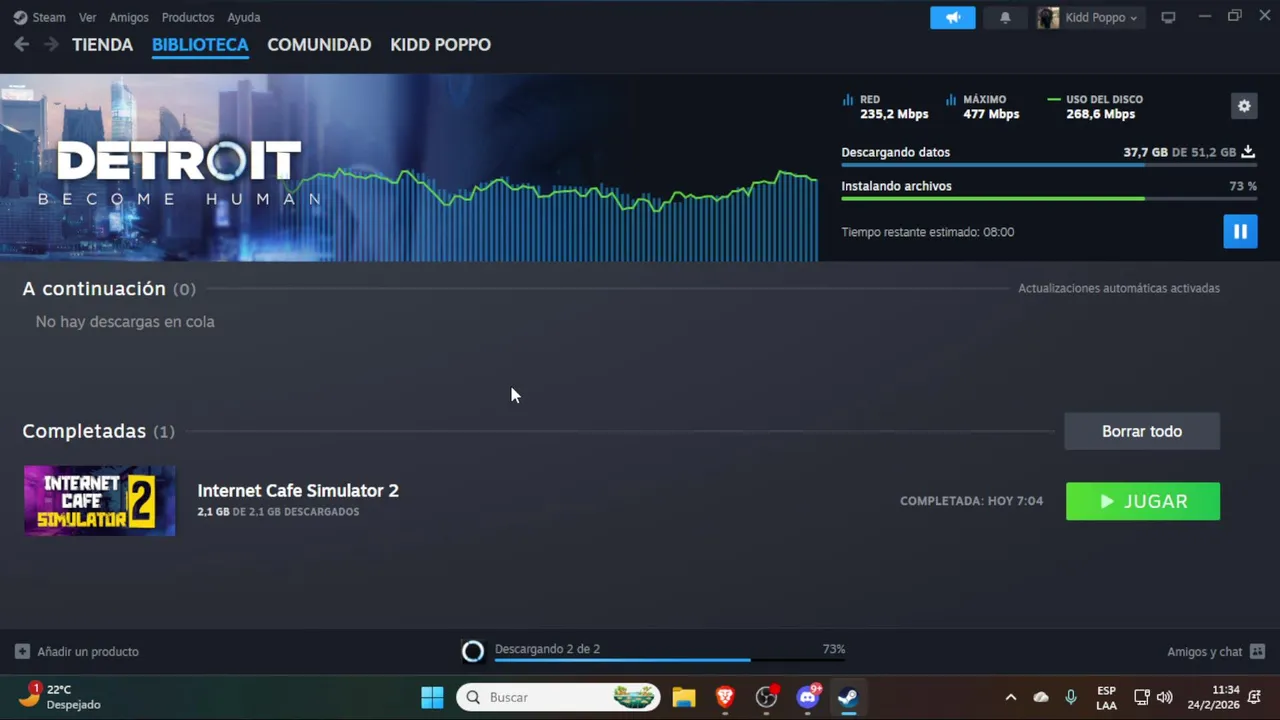Open the Productos menu
Image resolution: width=1280 pixels, height=720 pixels.
point(188,17)
